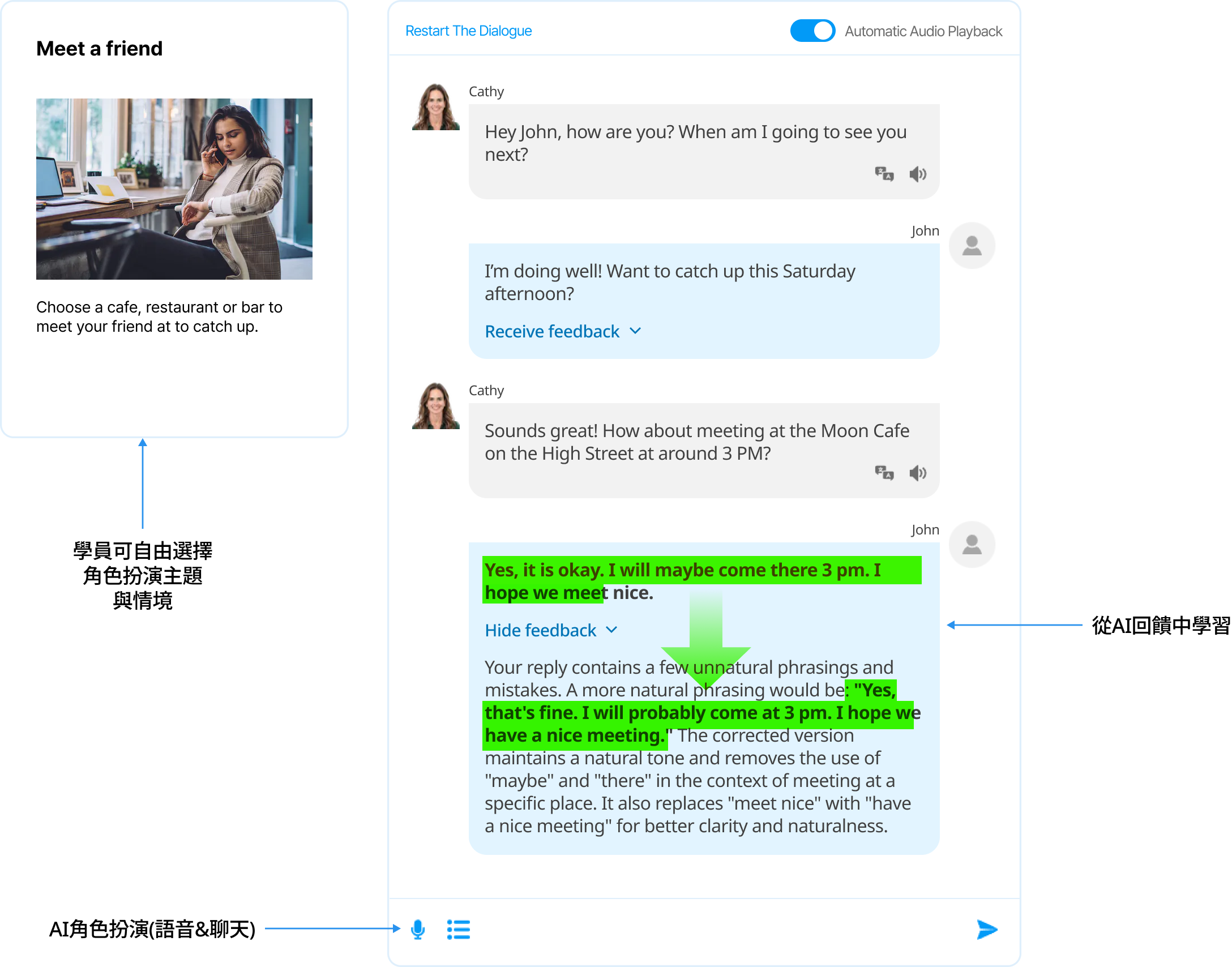Image resolution: width=1232 pixels, height=967 pixels.
Task: Collapse the Hide feedback section
Action: tap(540, 630)
